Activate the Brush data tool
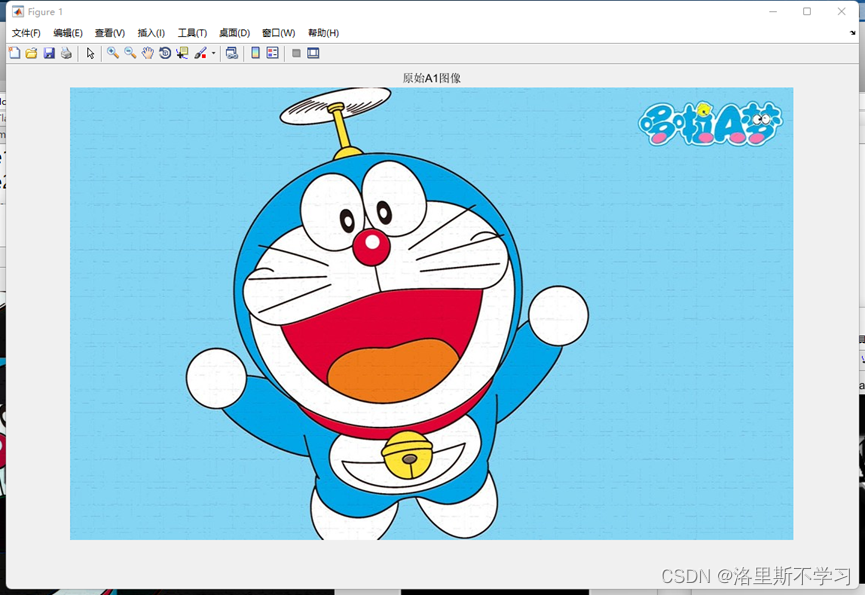Image resolution: width=865 pixels, height=595 pixels. (200, 53)
